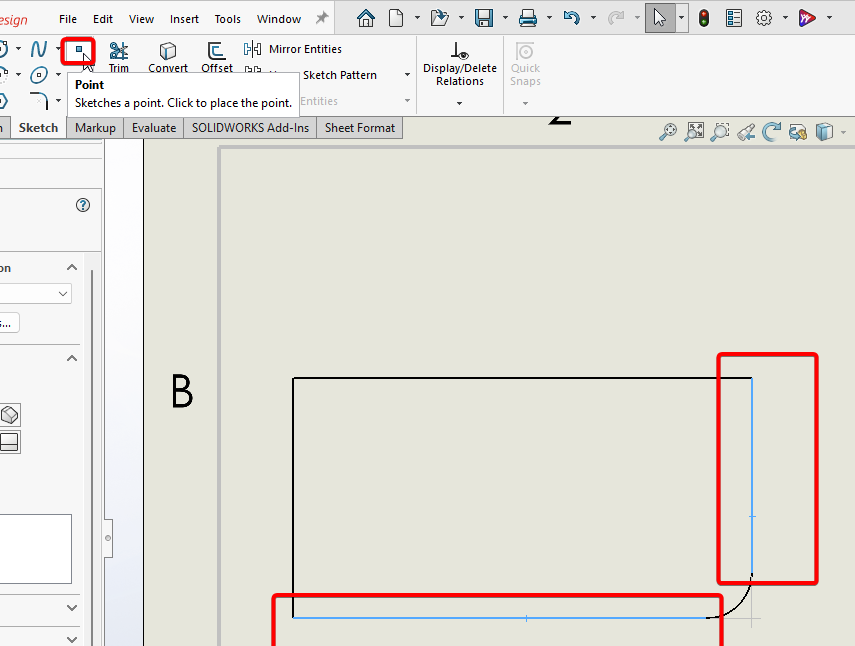Open an existing document

pyautogui.click(x=439, y=18)
